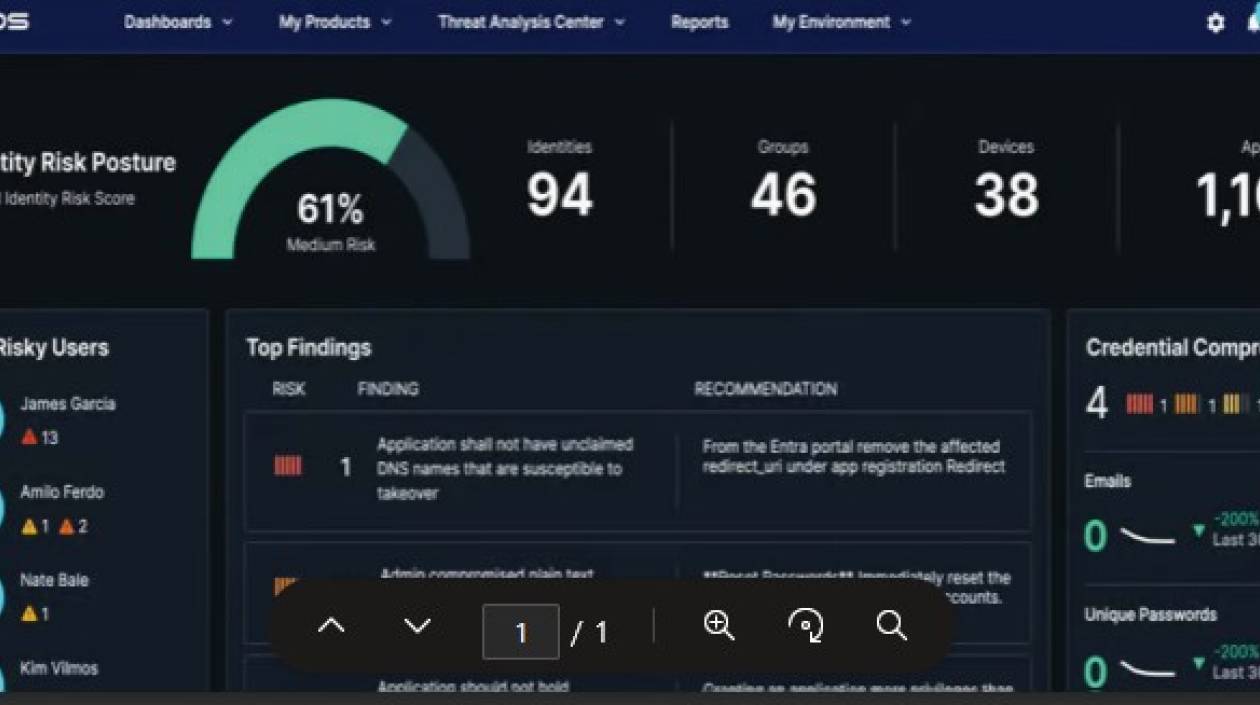The height and width of the screenshot is (705, 1260).
Task: Expand the My Environment dropdown
Action: (x=906, y=21)
